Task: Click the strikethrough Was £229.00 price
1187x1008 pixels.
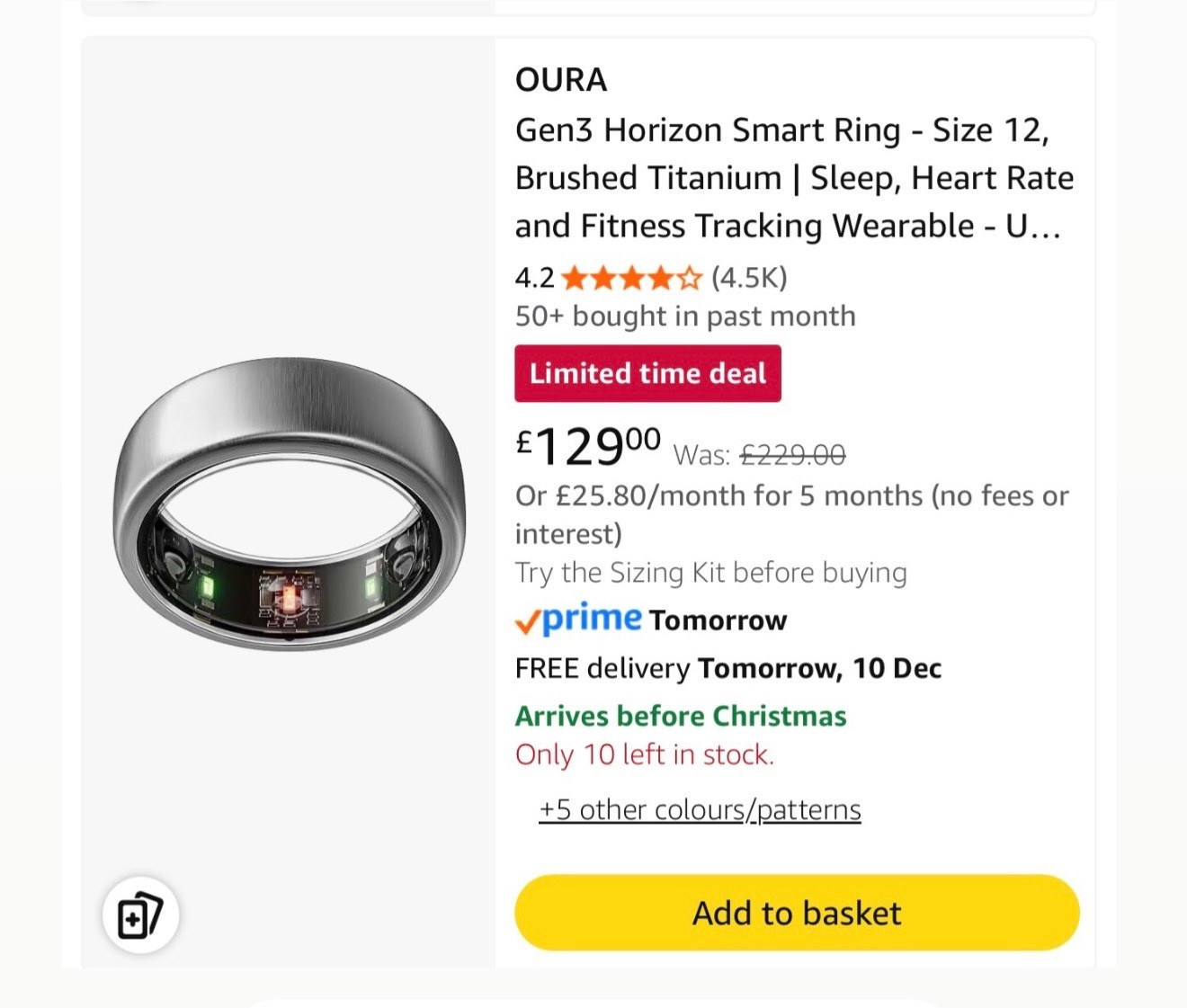Action: [792, 455]
